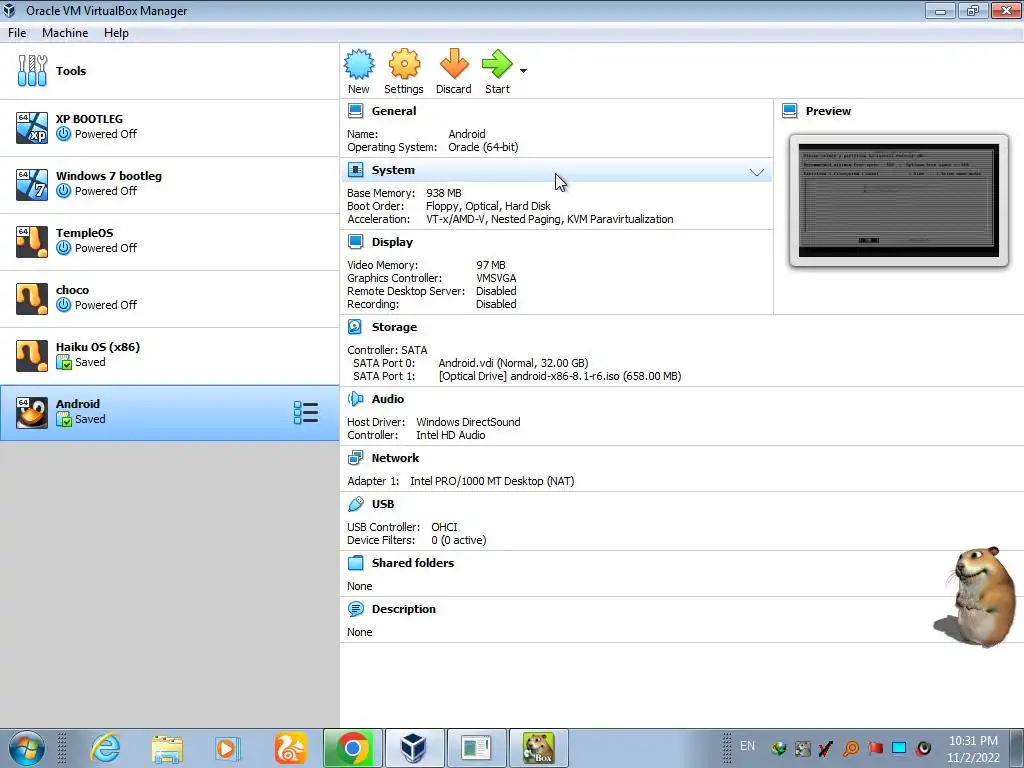Click the Floppy, Optical, Hard Disk boot order
The width and height of the screenshot is (1024, 768).
click(488, 206)
